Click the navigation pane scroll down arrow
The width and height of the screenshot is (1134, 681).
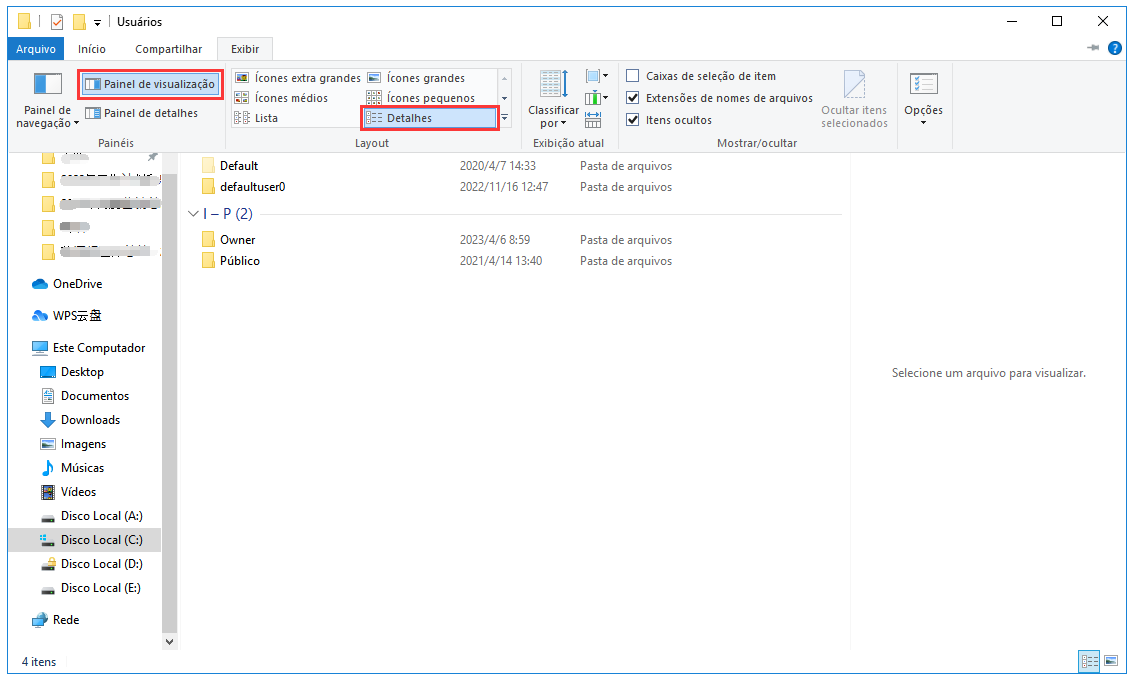pos(169,641)
